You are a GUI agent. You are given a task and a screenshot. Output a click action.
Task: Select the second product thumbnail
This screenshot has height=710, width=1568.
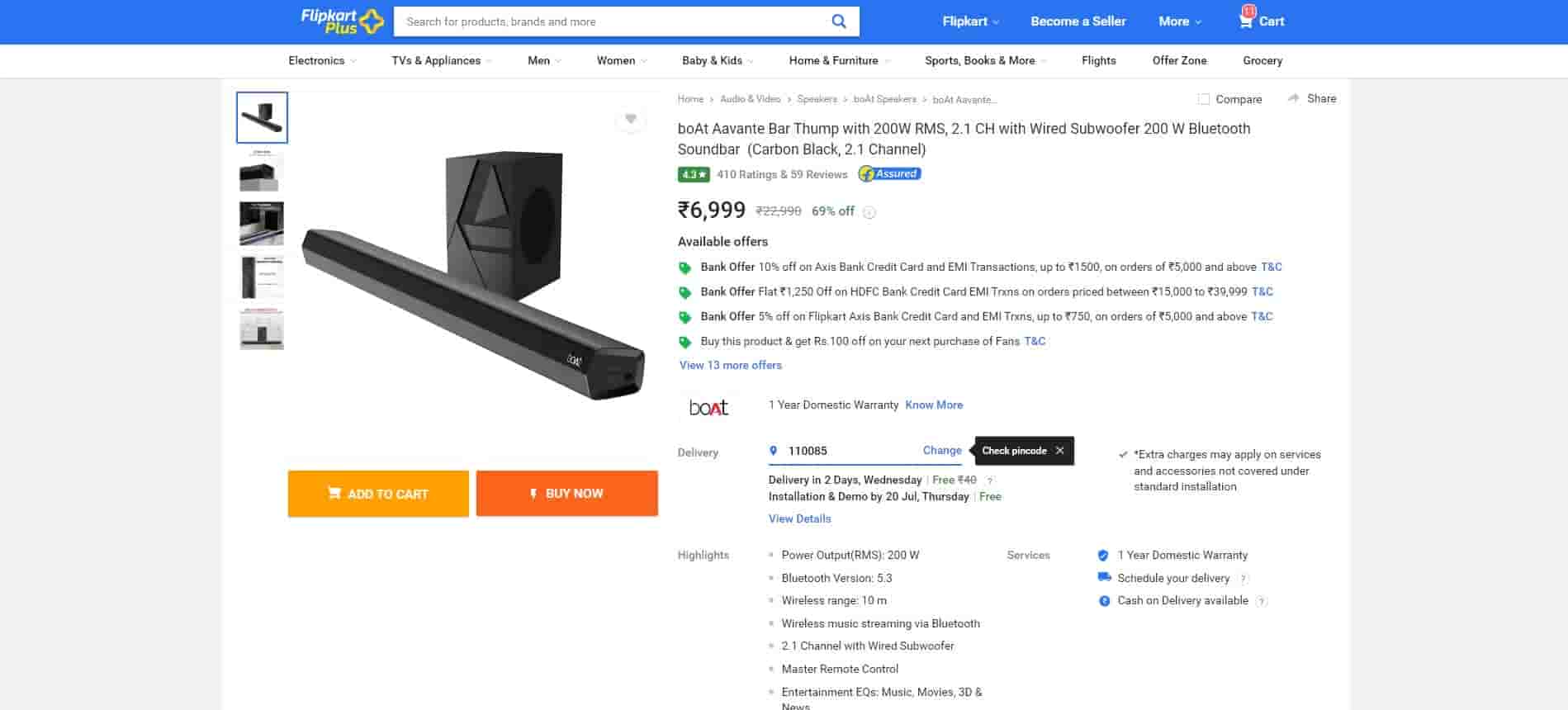coord(262,171)
